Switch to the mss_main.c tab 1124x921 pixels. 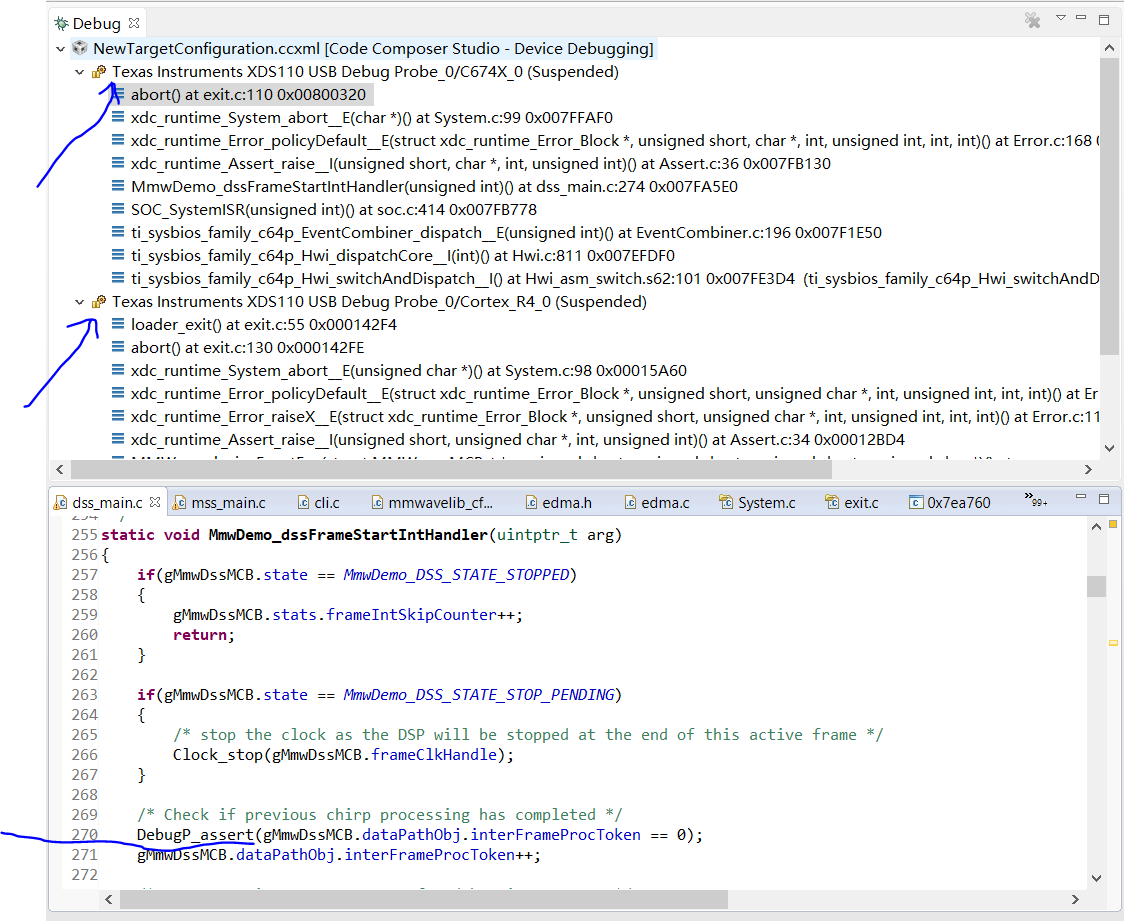point(226,502)
